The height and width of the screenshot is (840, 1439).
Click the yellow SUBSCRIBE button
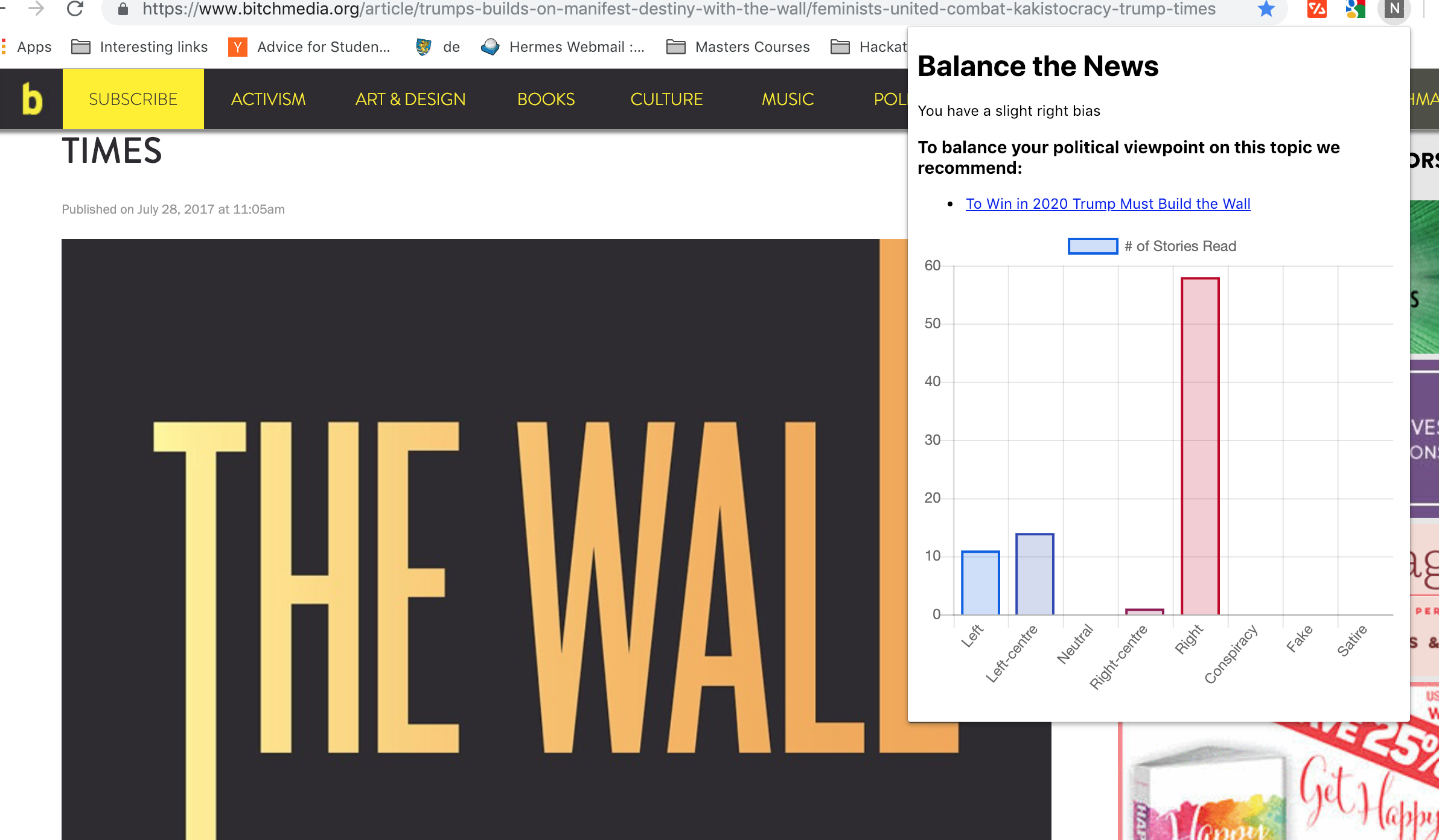click(133, 99)
